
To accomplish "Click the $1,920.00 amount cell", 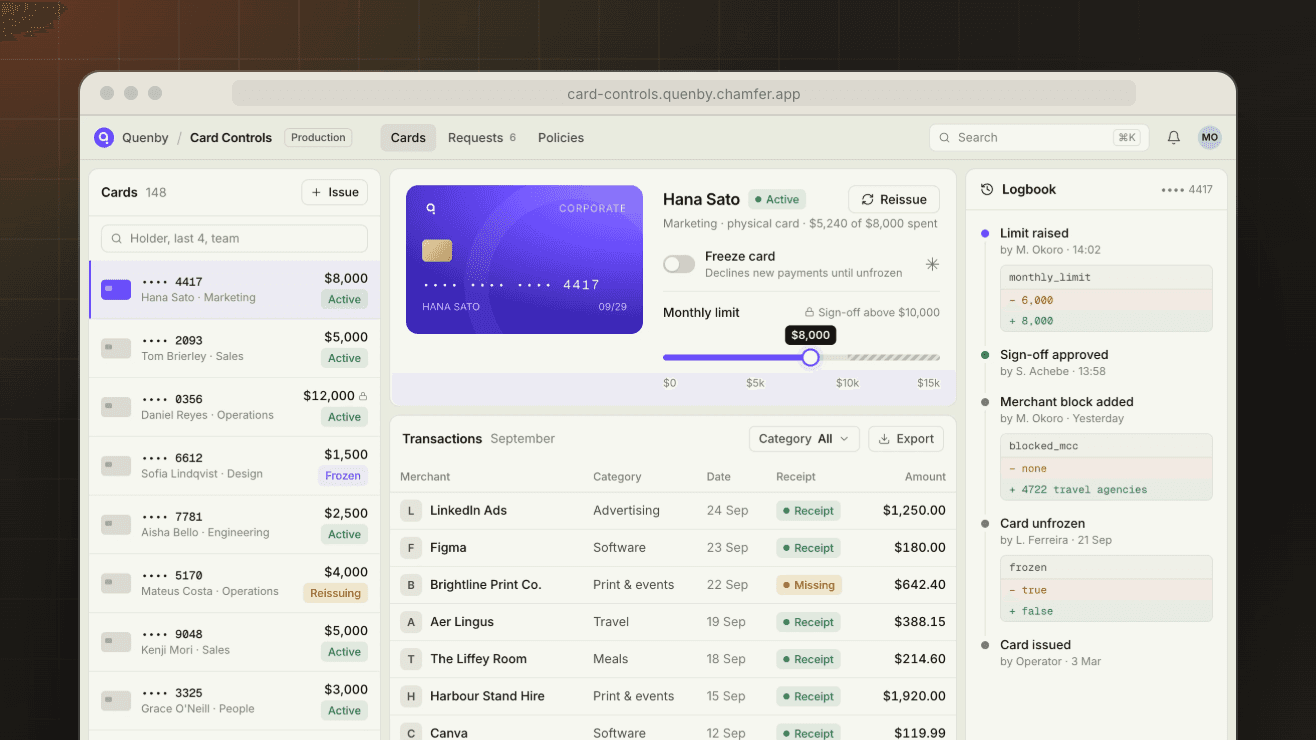I will coord(914,696).
